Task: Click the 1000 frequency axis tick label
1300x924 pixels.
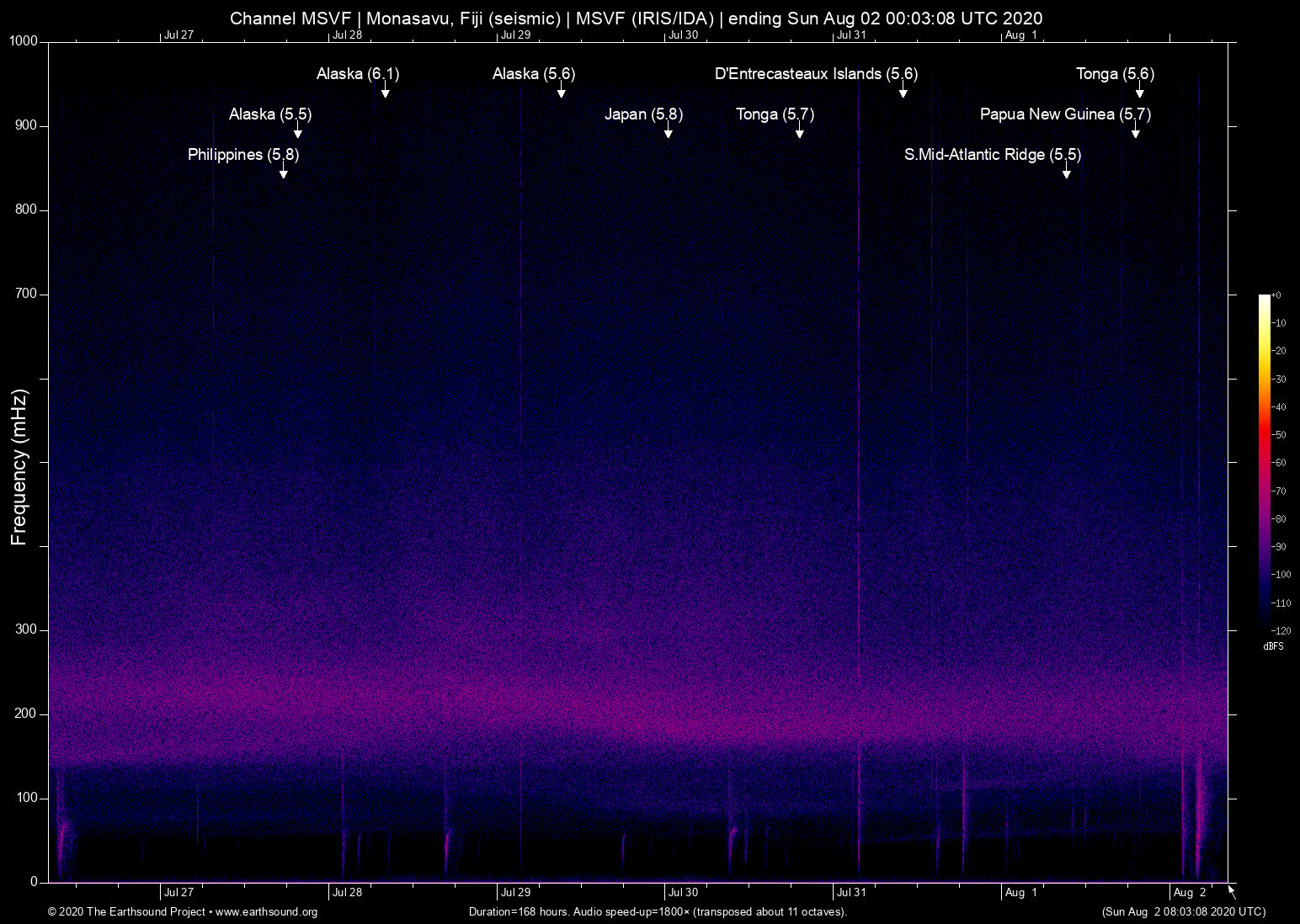Action: click(x=24, y=41)
